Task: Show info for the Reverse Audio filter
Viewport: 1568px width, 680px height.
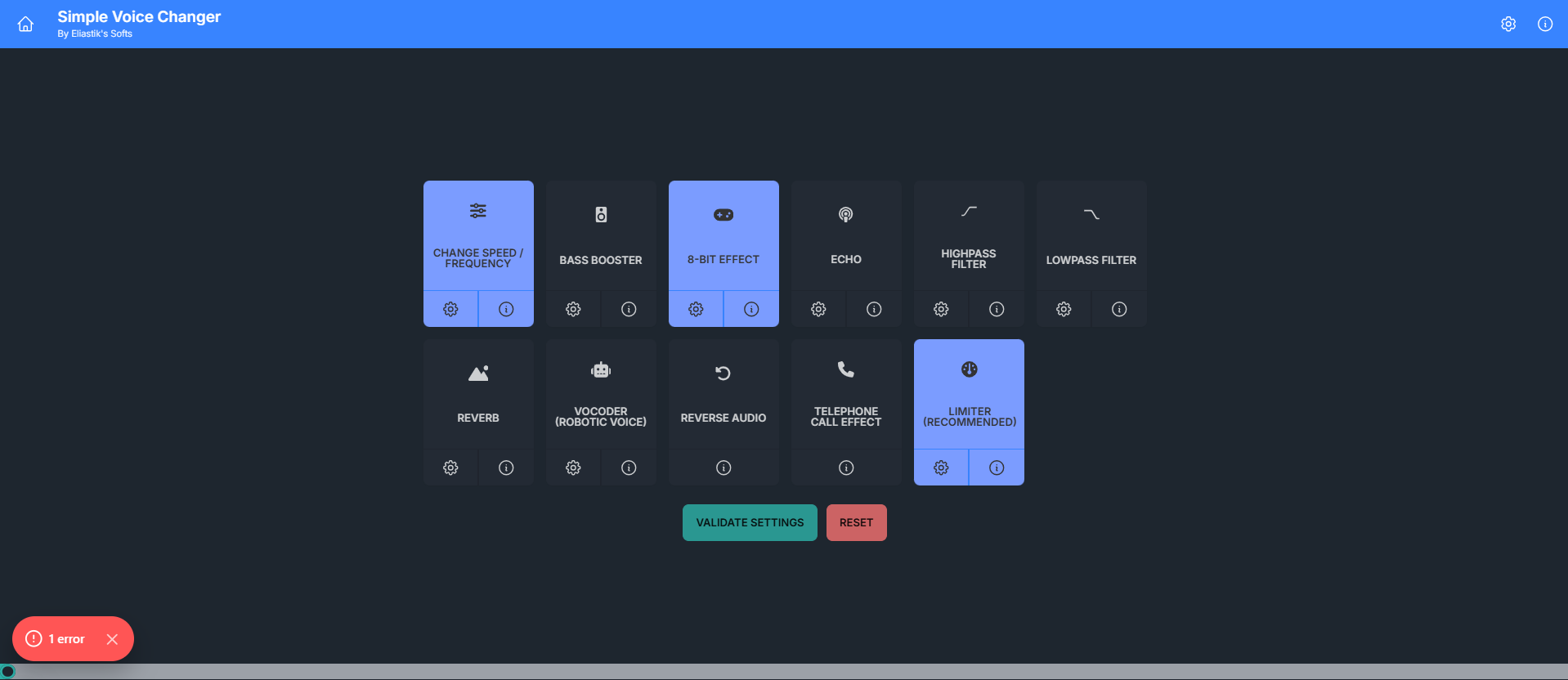Action: 724,467
